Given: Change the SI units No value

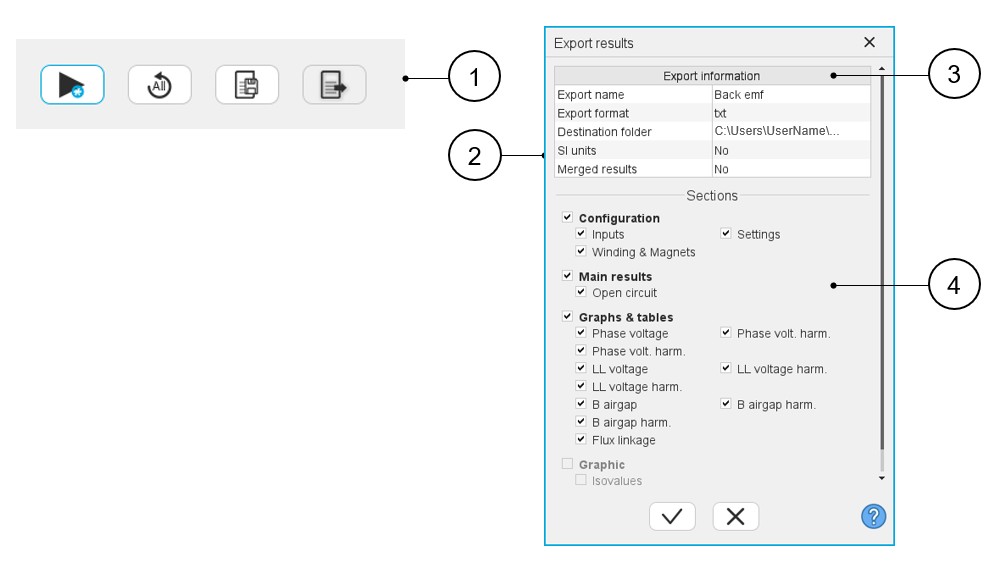Looking at the screenshot, I should tap(790, 150).
